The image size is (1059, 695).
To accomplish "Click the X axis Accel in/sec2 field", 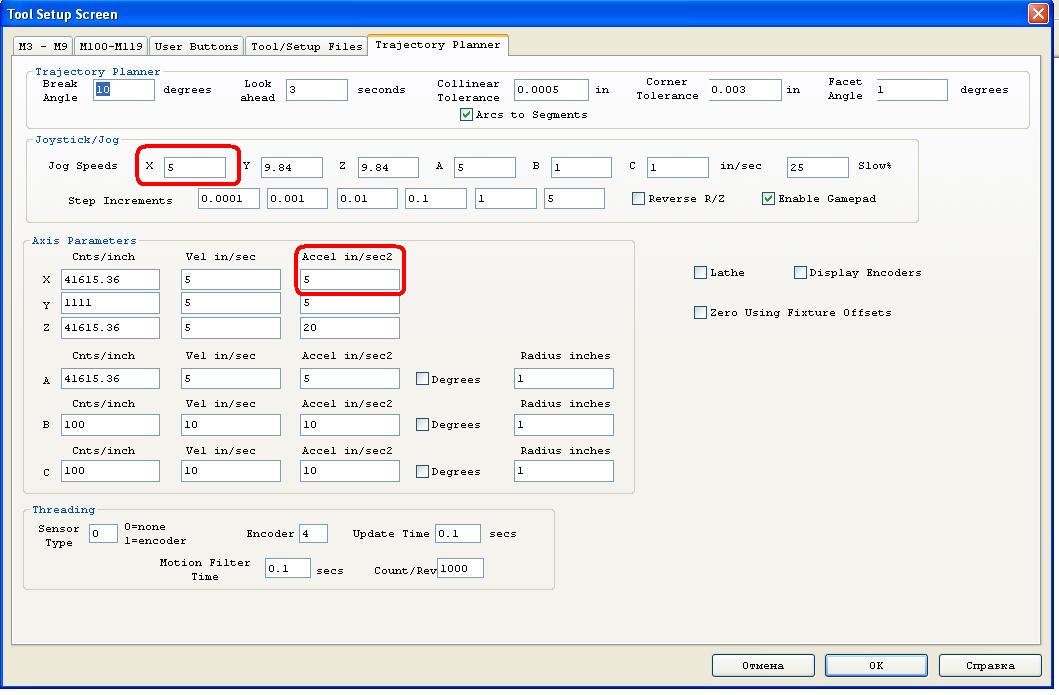I will point(350,280).
